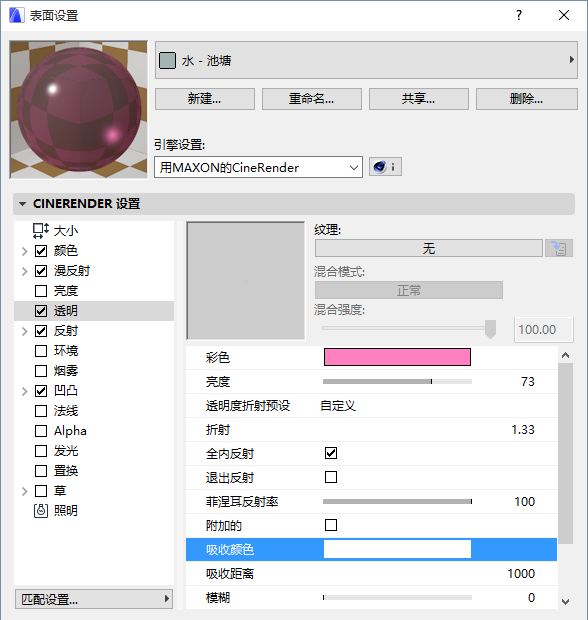
Task: Collapse the CINERENDER 设置 panel
Action: [23, 204]
